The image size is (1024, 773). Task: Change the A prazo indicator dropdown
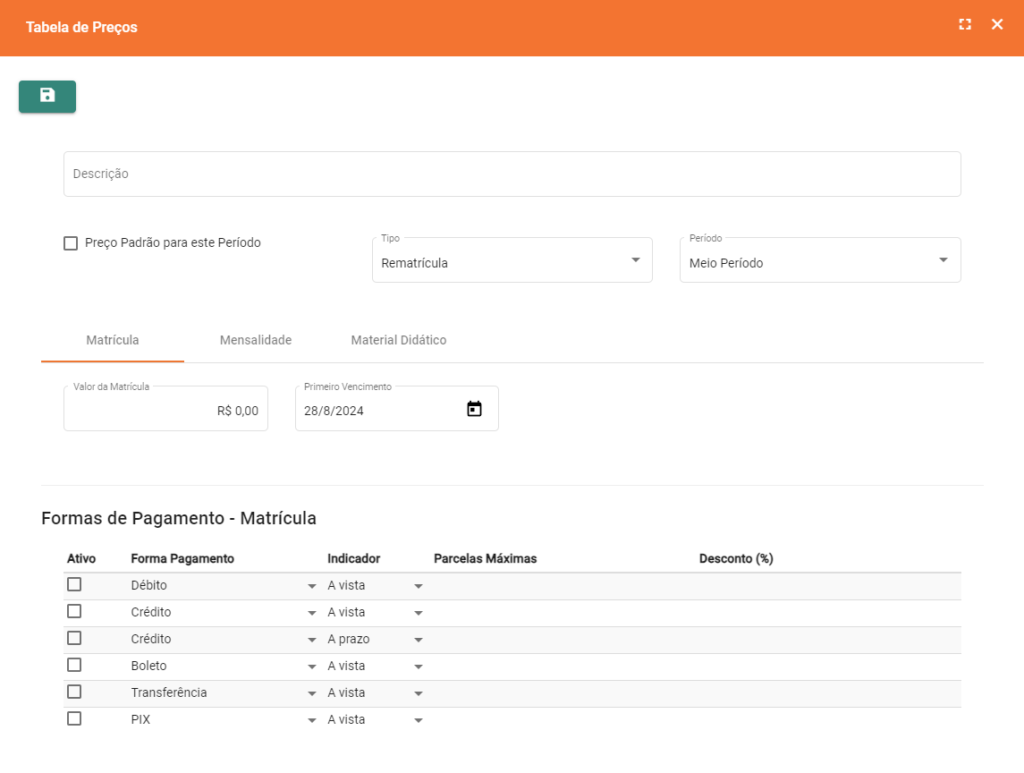418,640
